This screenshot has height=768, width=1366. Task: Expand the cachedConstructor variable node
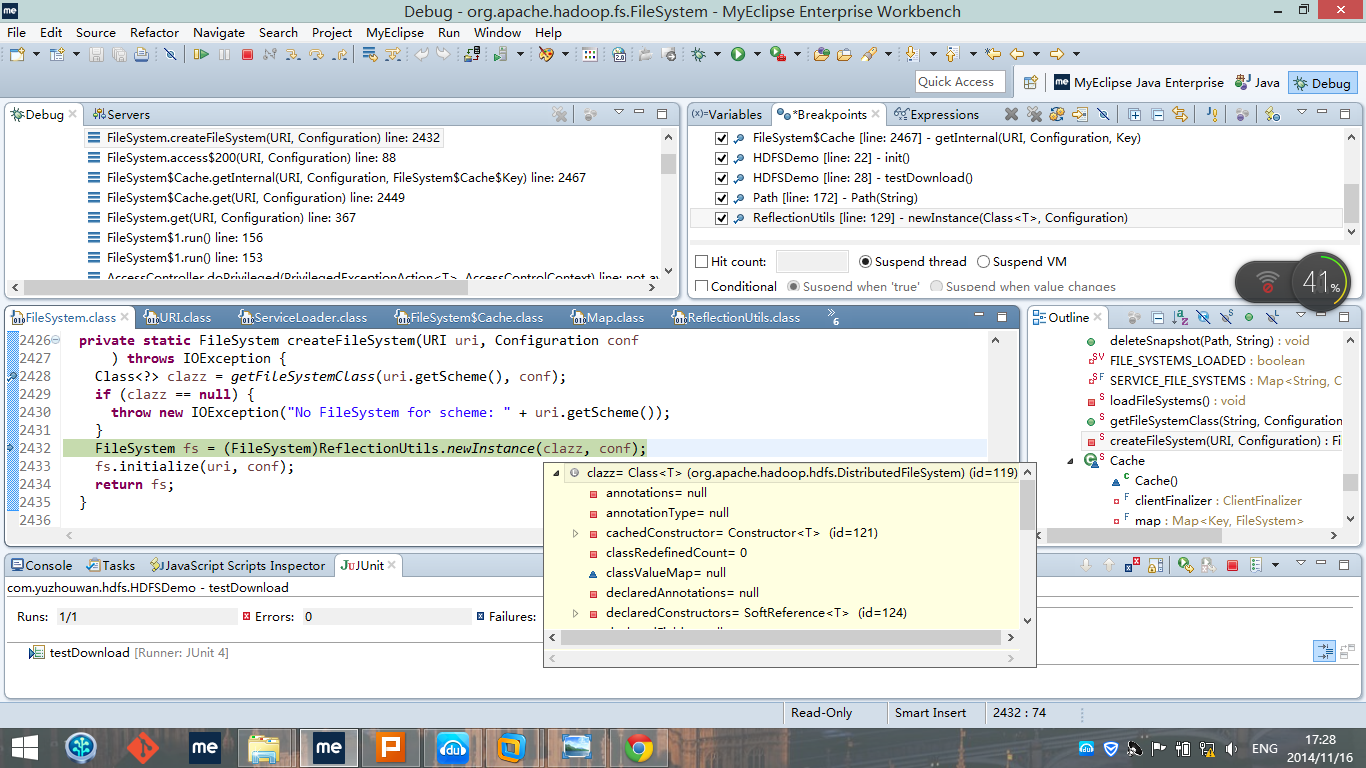[576, 533]
